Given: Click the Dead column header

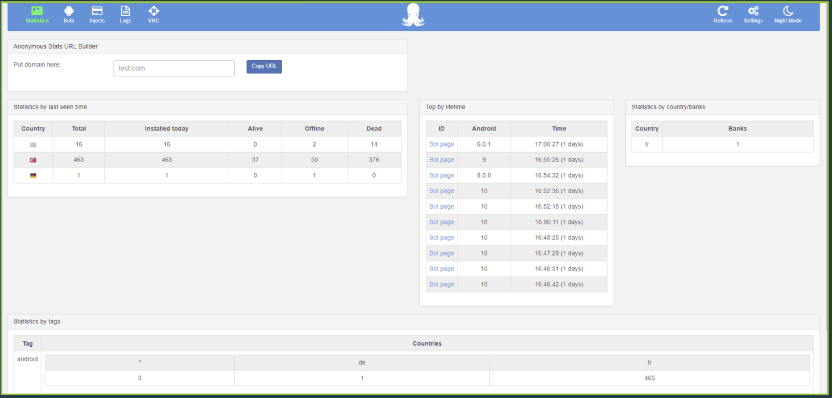Looking at the screenshot, I should [374, 129].
